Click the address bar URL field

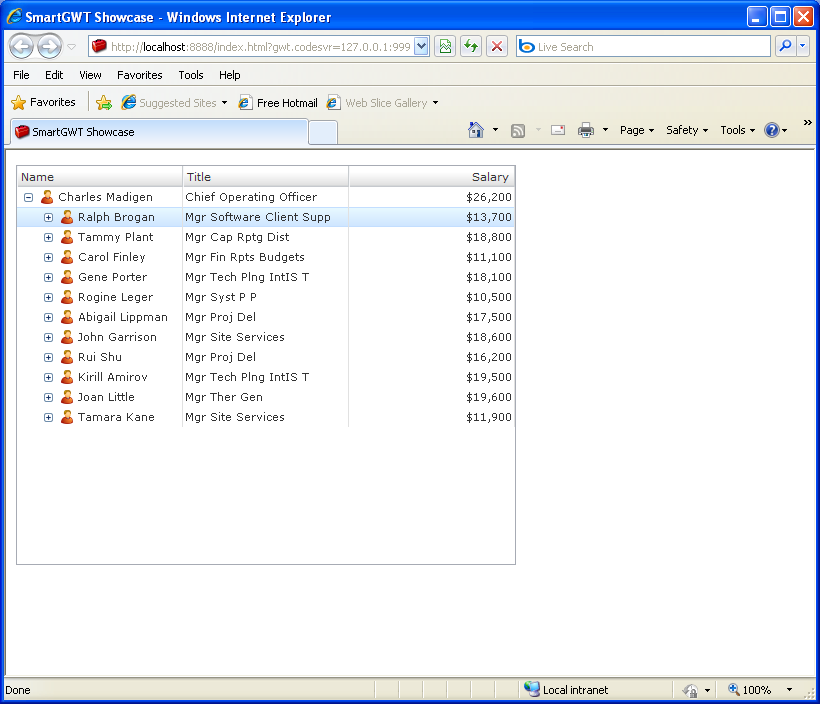pos(253,47)
